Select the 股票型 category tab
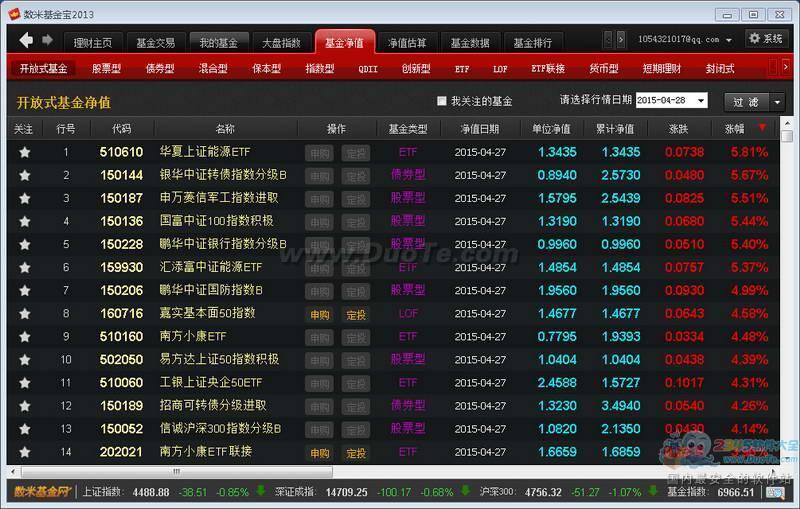This screenshot has height=509, width=800. 106,69
